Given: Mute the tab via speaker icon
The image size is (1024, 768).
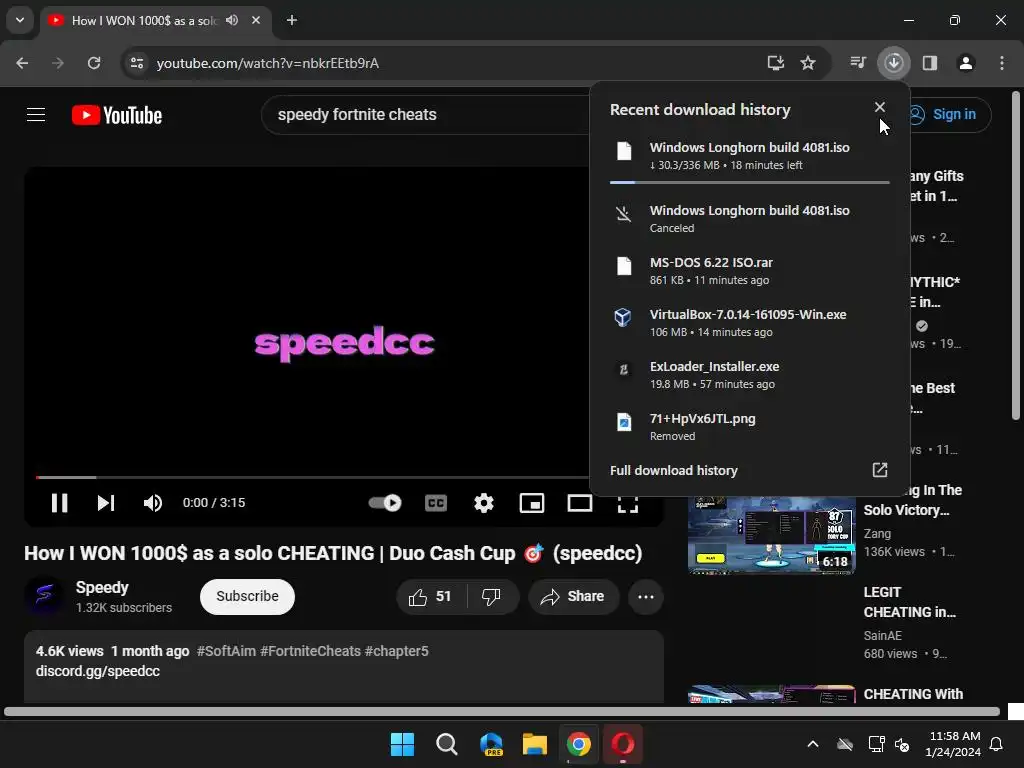Looking at the screenshot, I should [x=232, y=20].
